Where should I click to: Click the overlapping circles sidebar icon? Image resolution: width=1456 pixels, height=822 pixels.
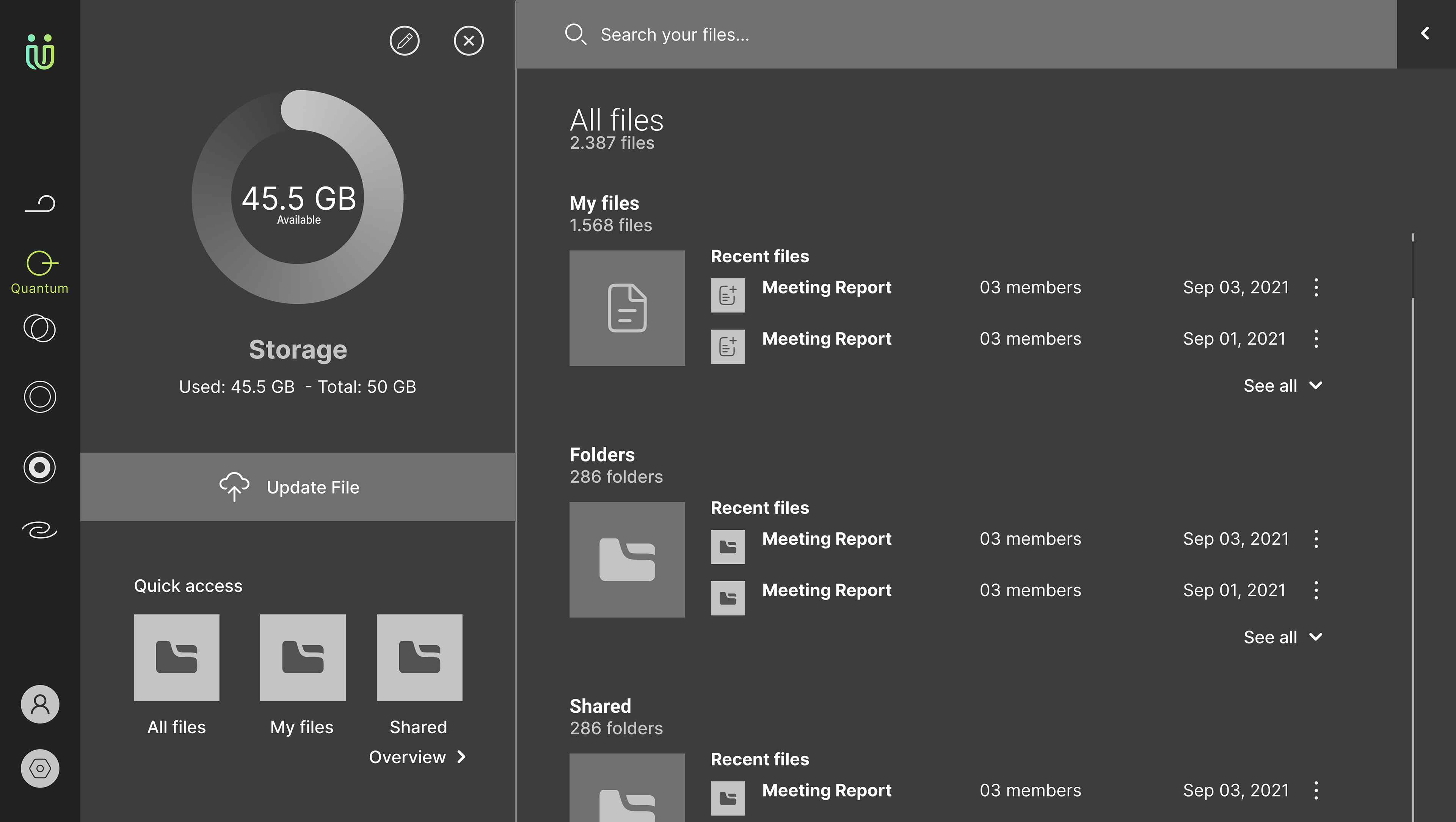tap(39, 328)
